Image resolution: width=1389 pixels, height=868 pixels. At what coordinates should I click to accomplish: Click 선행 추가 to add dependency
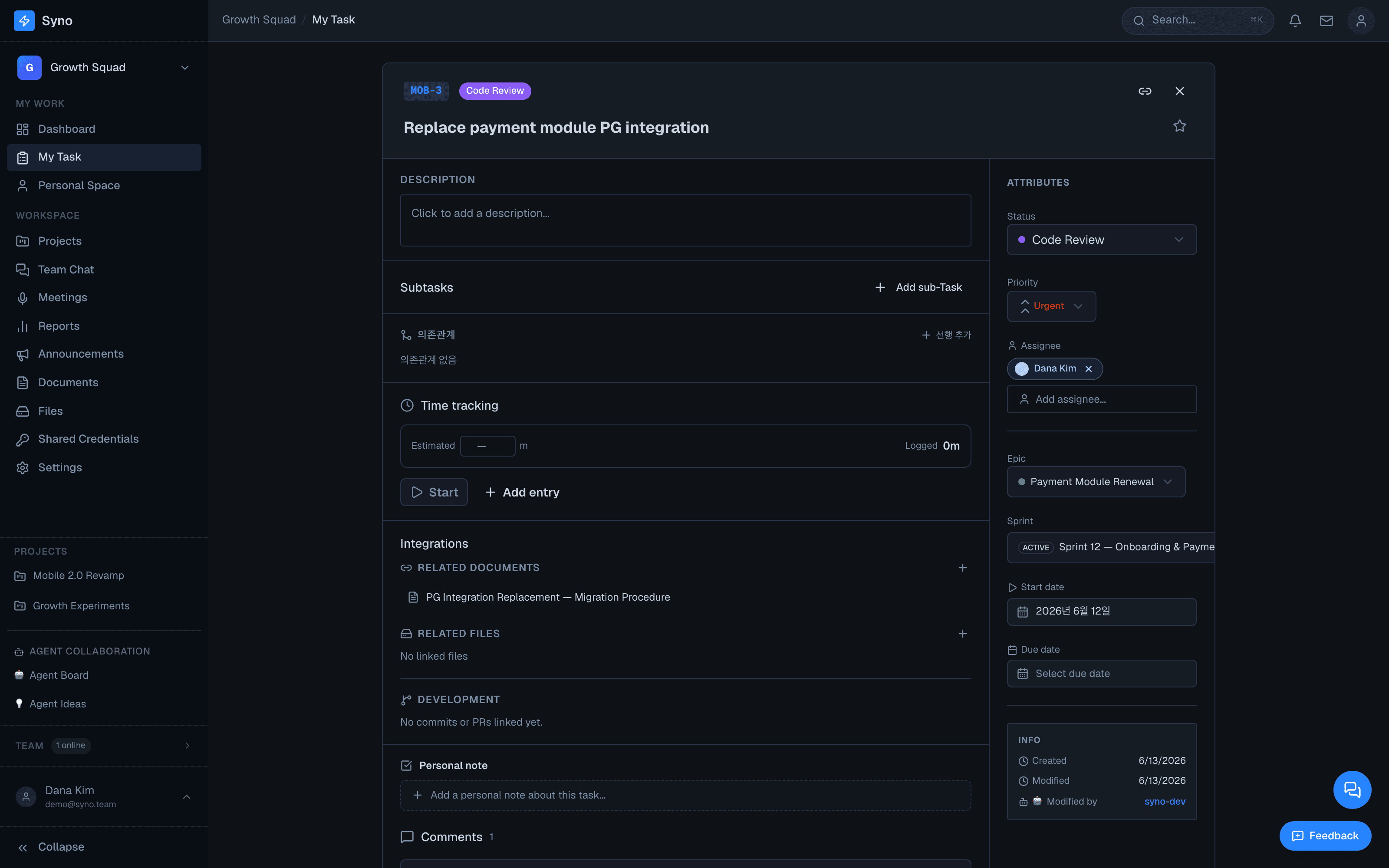(946, 335)
